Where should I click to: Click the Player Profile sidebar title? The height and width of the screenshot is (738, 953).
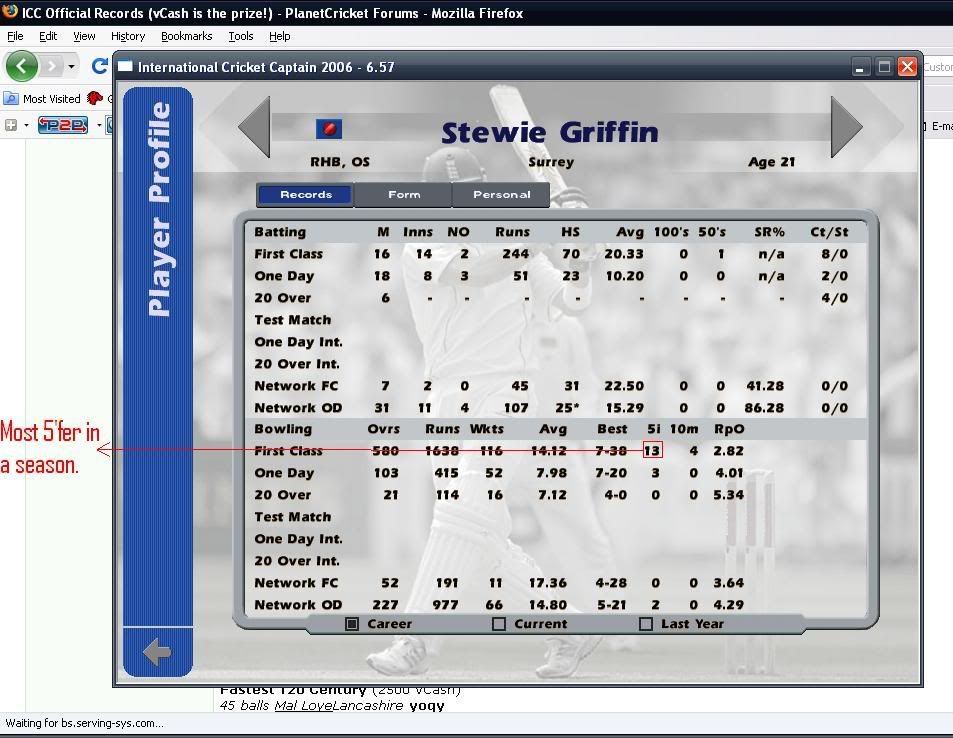(x=159, y=209)
